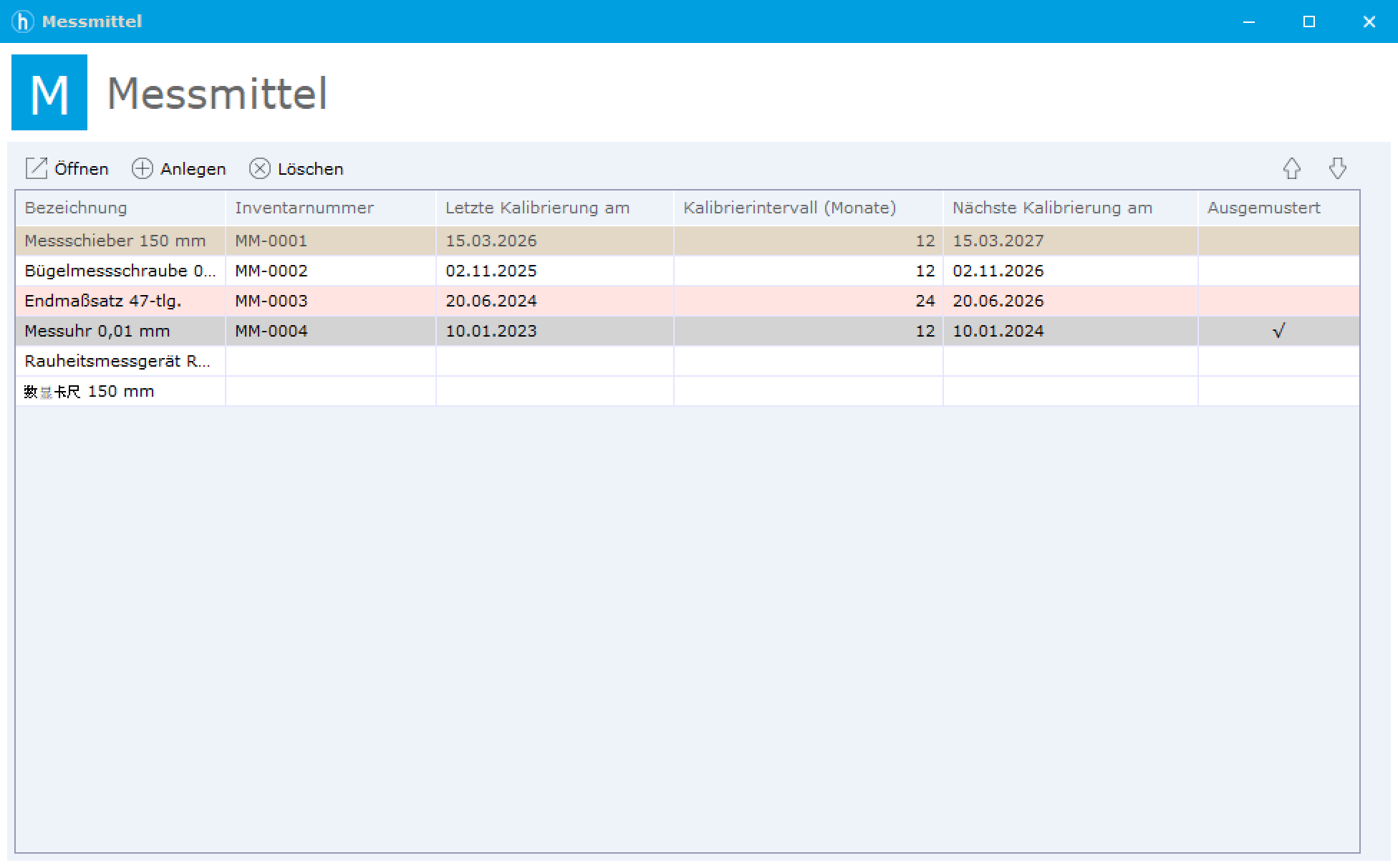Click next calibration date 10.01.2024

click(x=998, y=331)
